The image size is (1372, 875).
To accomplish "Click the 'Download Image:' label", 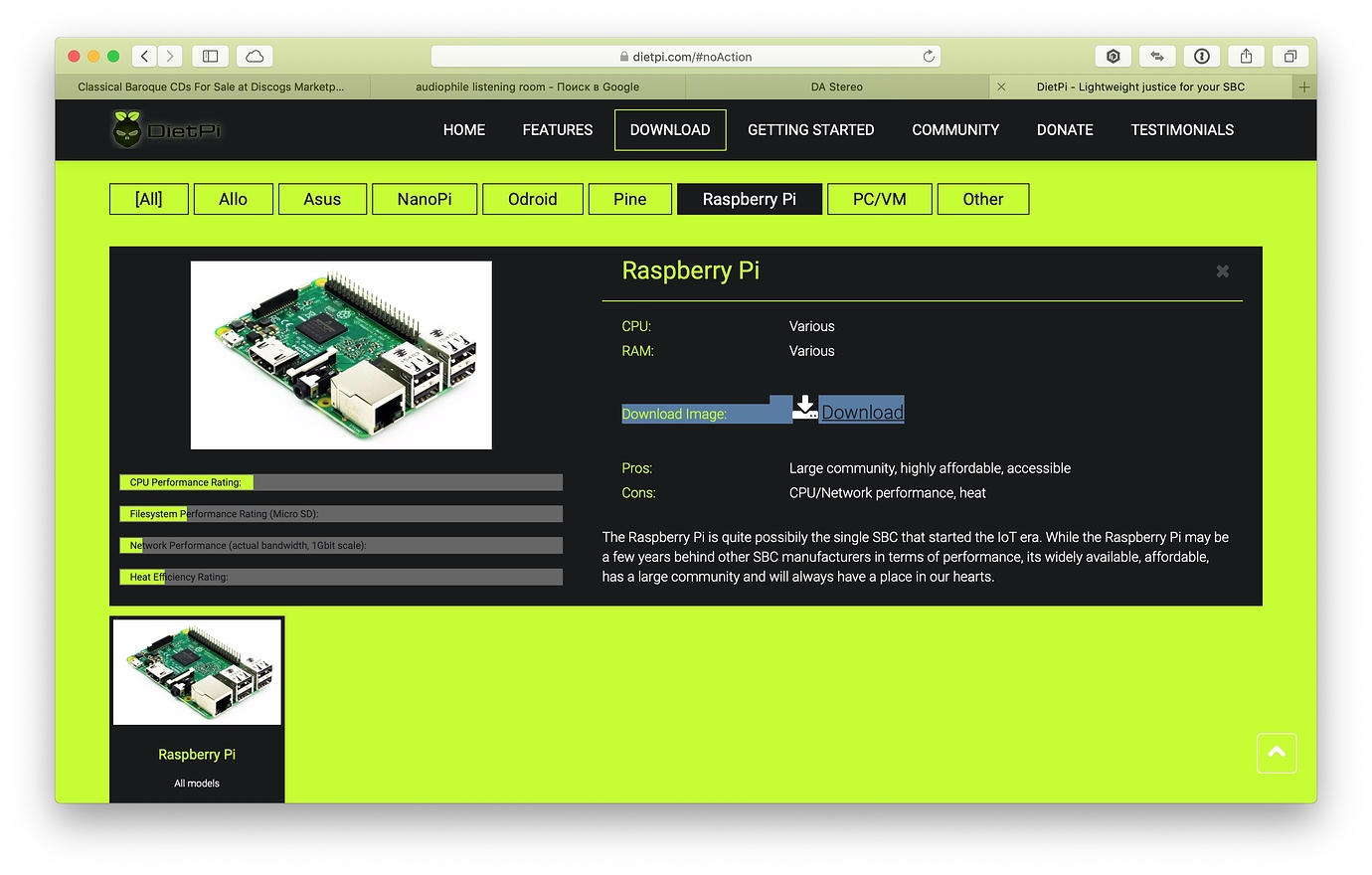I will click(x=674, y=414).
